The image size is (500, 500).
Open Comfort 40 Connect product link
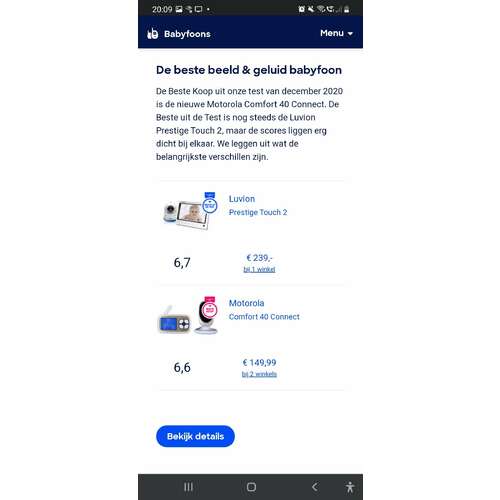264,317
